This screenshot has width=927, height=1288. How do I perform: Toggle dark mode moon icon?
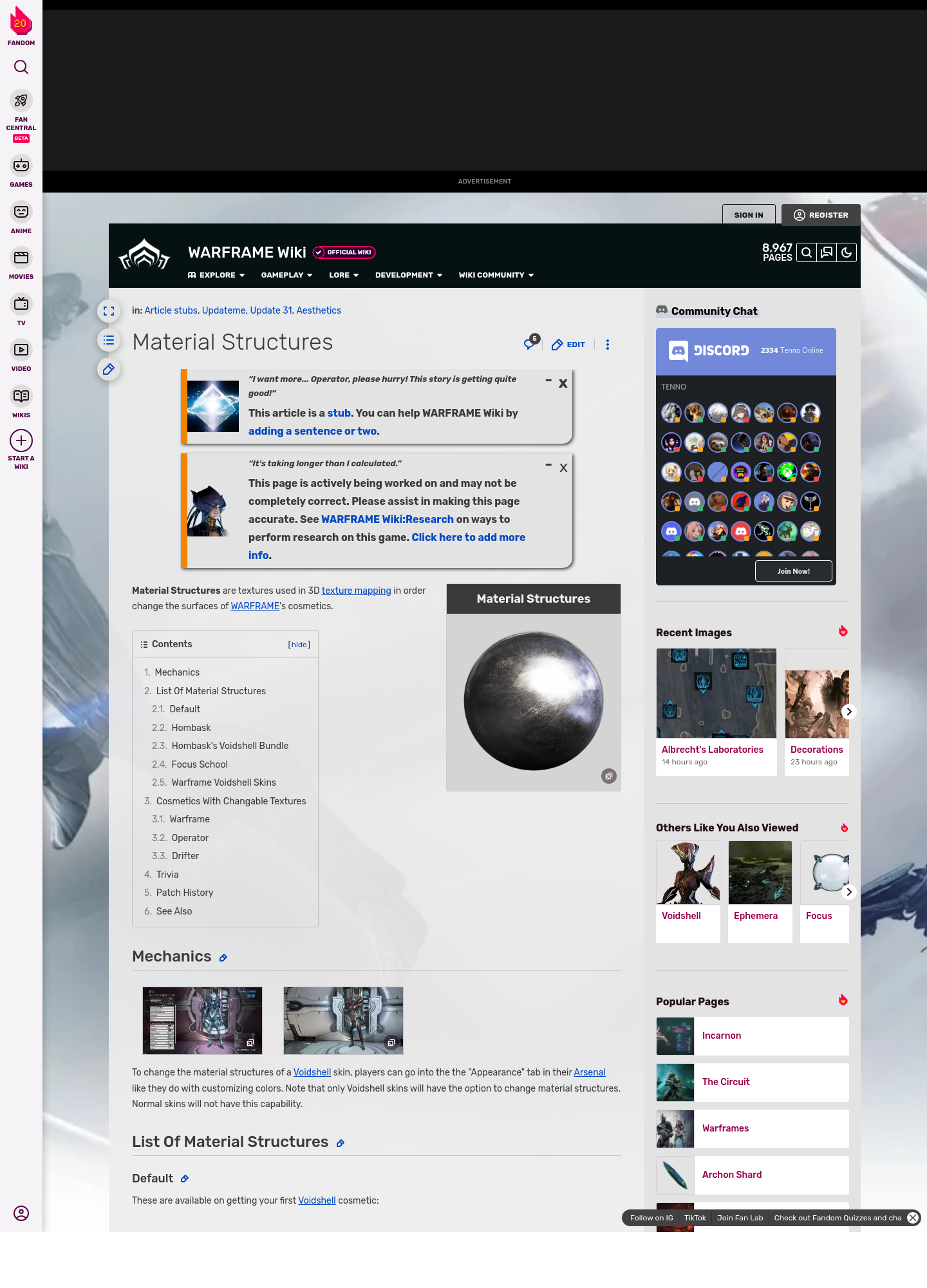847,252
